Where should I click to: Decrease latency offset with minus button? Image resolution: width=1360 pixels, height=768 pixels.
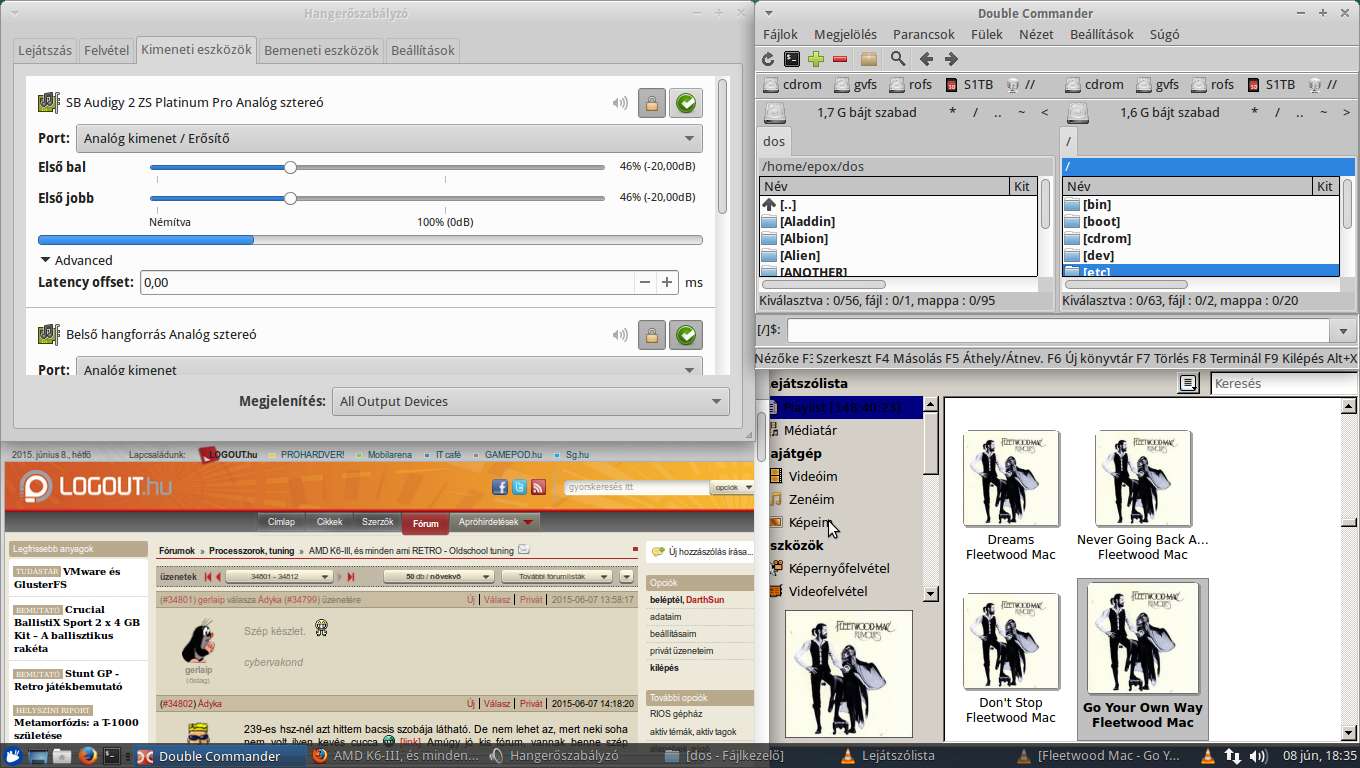[x=645, y=282]
